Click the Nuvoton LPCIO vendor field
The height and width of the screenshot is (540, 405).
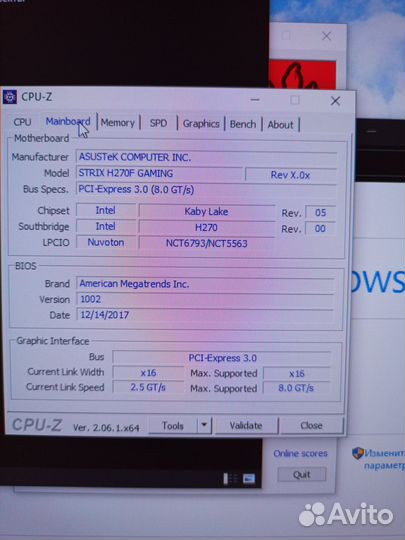(x=106, y=242)
